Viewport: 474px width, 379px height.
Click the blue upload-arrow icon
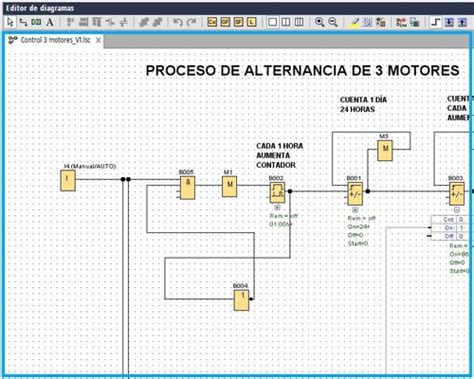click(x=463, y=22)
